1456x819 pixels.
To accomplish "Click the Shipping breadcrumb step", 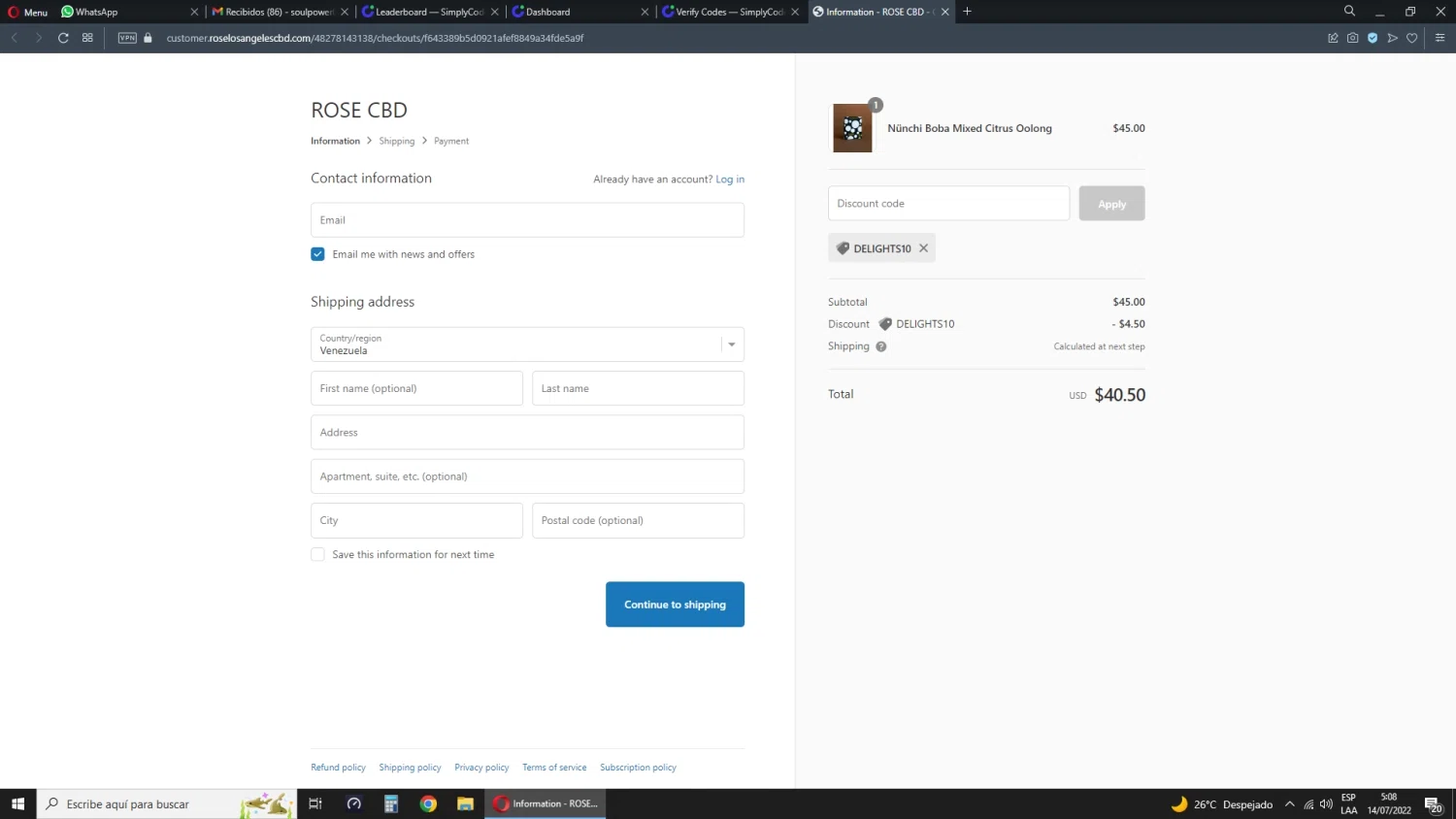I will (396, 142).
